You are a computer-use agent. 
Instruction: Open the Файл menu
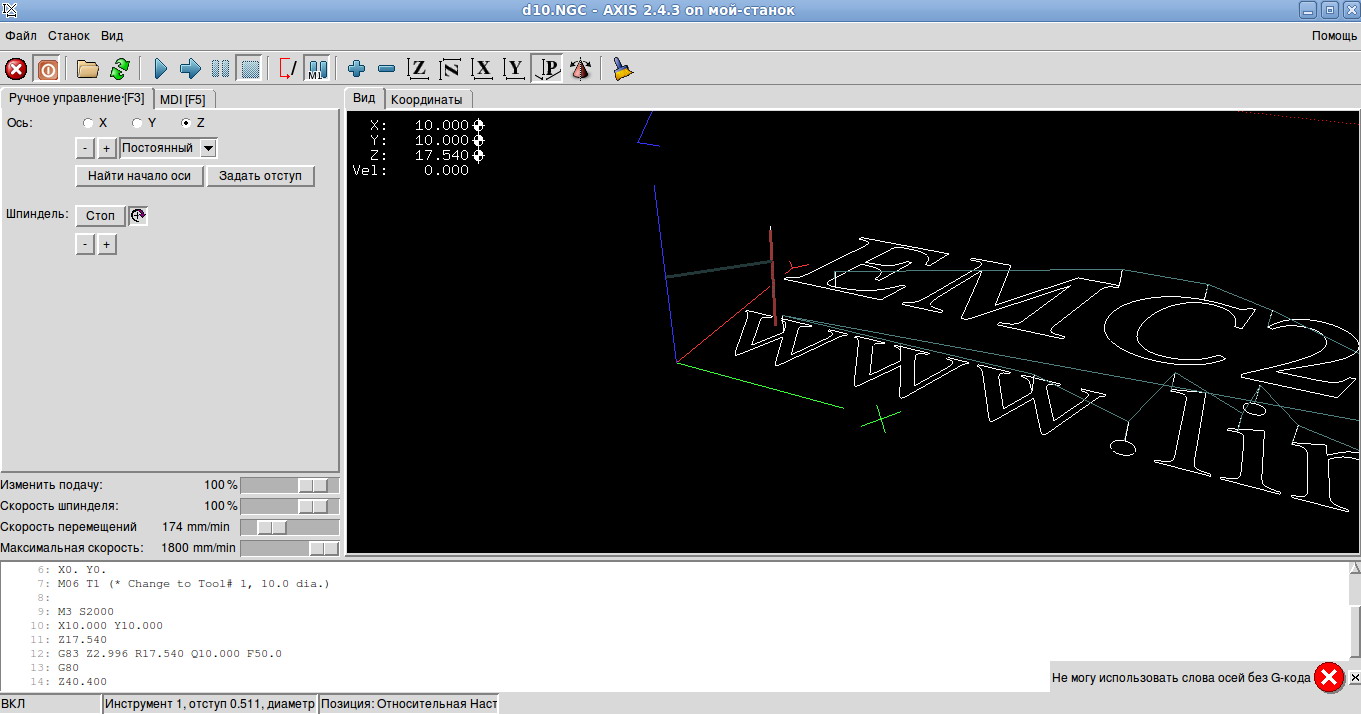[x=21, y=35]
